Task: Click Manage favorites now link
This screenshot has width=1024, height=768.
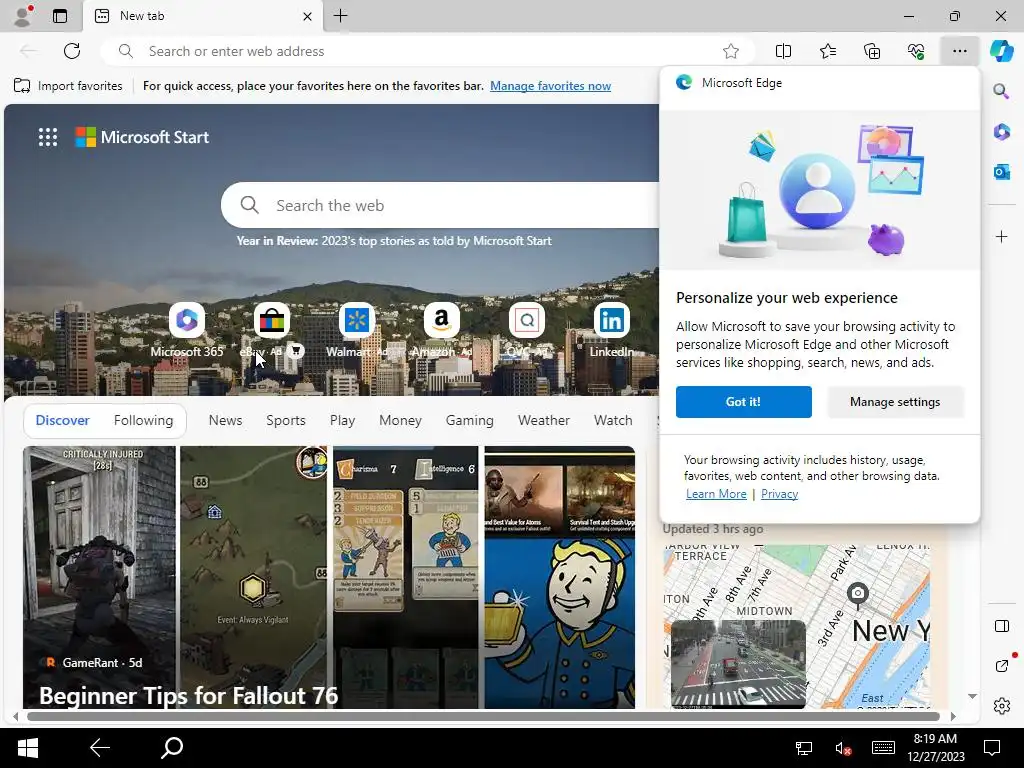Action: point(551,86)
